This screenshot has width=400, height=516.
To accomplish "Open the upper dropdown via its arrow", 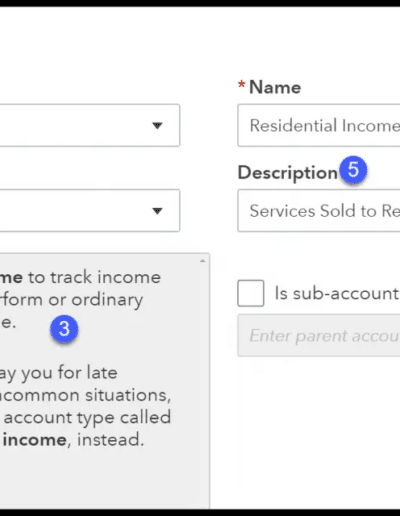I will click(x=157, y=125).
